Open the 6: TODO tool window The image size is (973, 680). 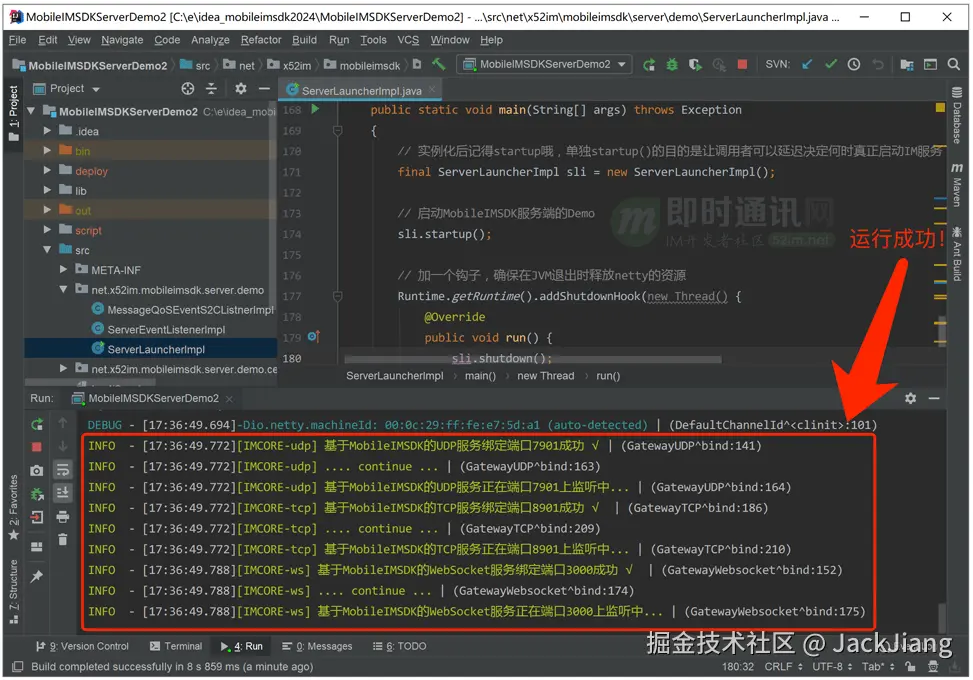[x=400, y=646]
